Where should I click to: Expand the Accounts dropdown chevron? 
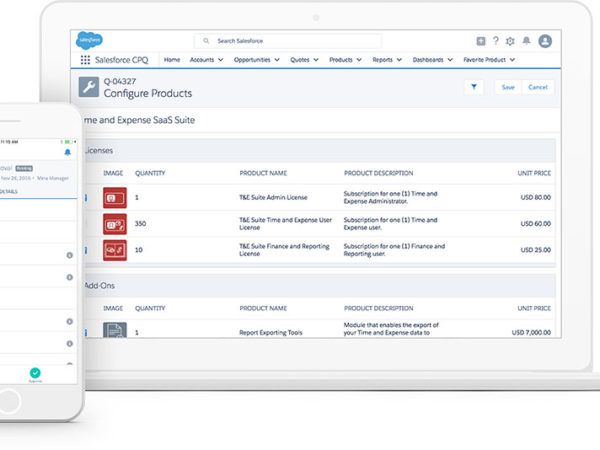pyautogui.click(x=221, y=60)
